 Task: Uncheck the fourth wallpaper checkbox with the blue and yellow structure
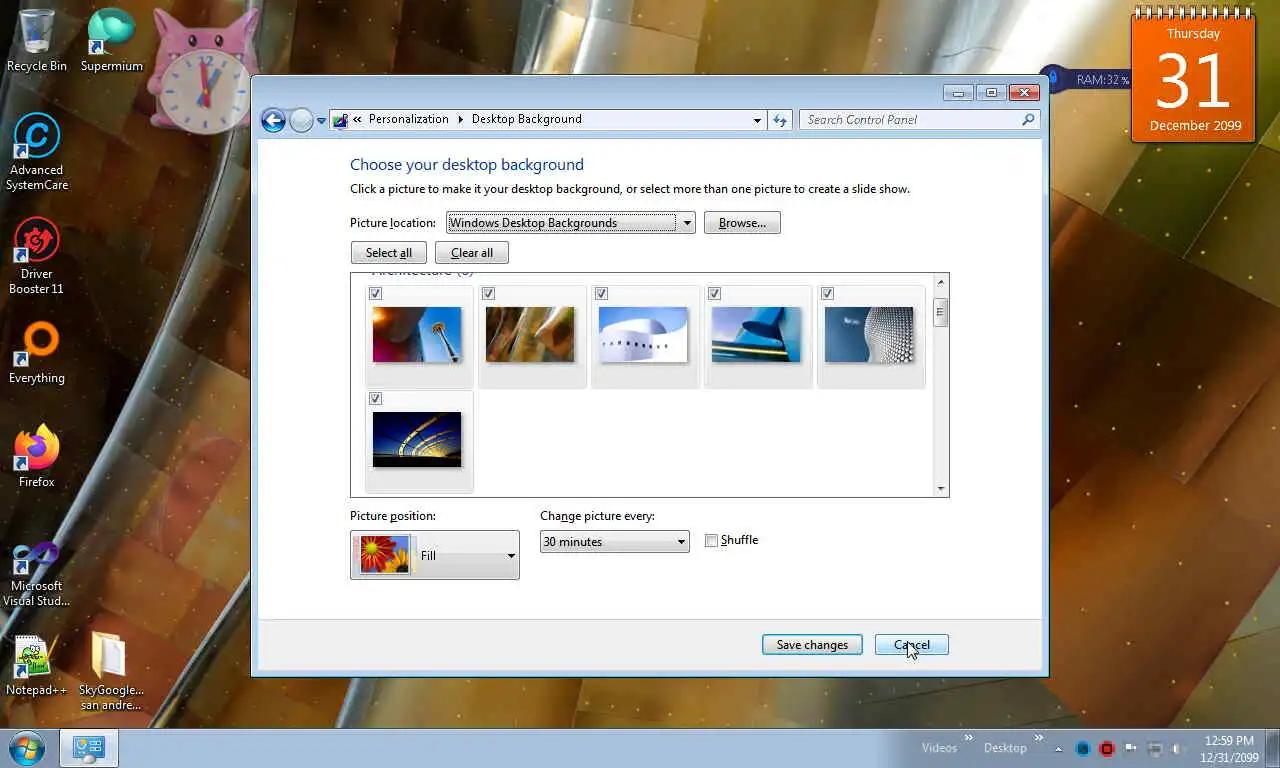pyautogui.click(x=715, y=293)
